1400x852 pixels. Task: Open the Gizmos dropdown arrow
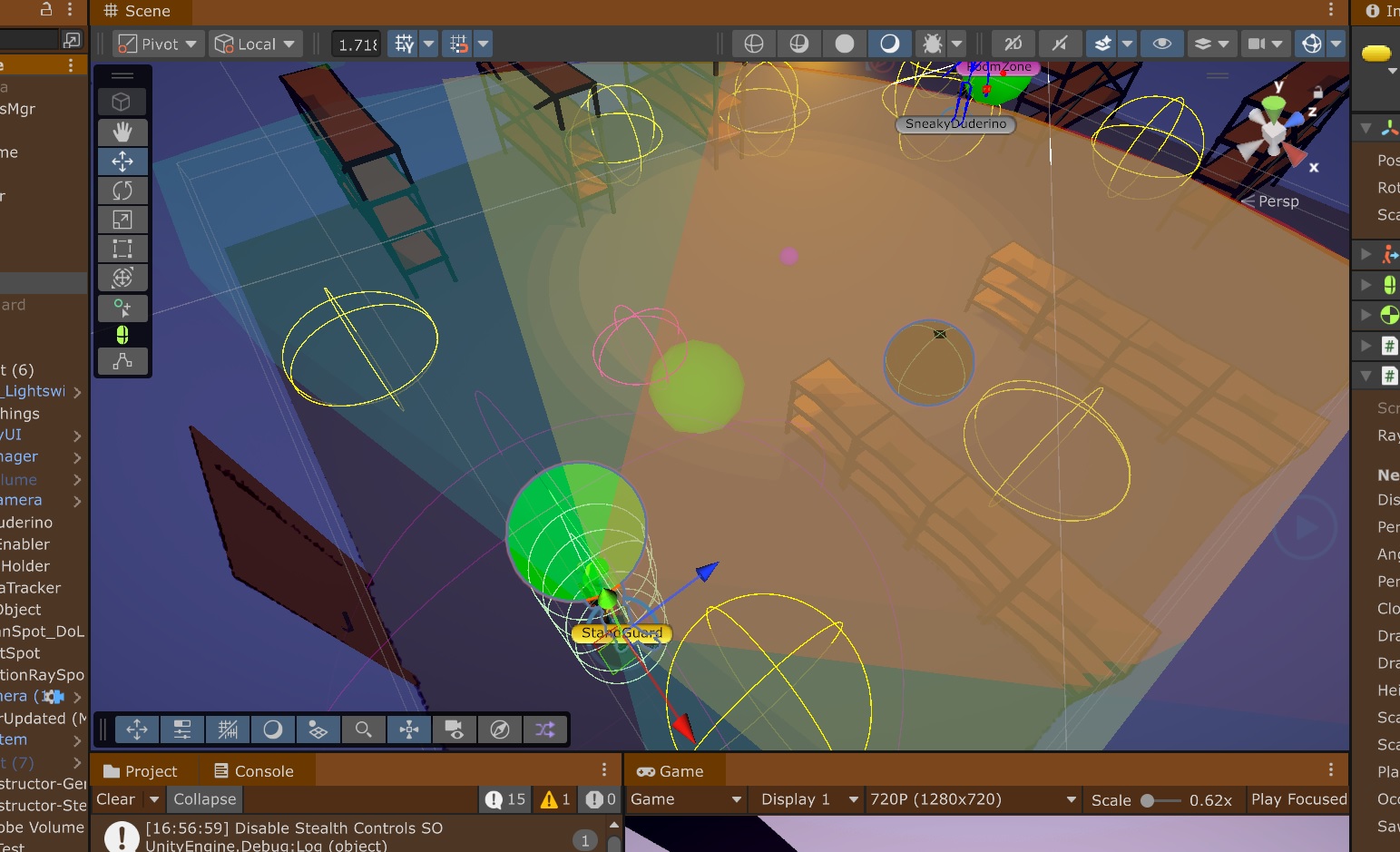(1336, 44)
